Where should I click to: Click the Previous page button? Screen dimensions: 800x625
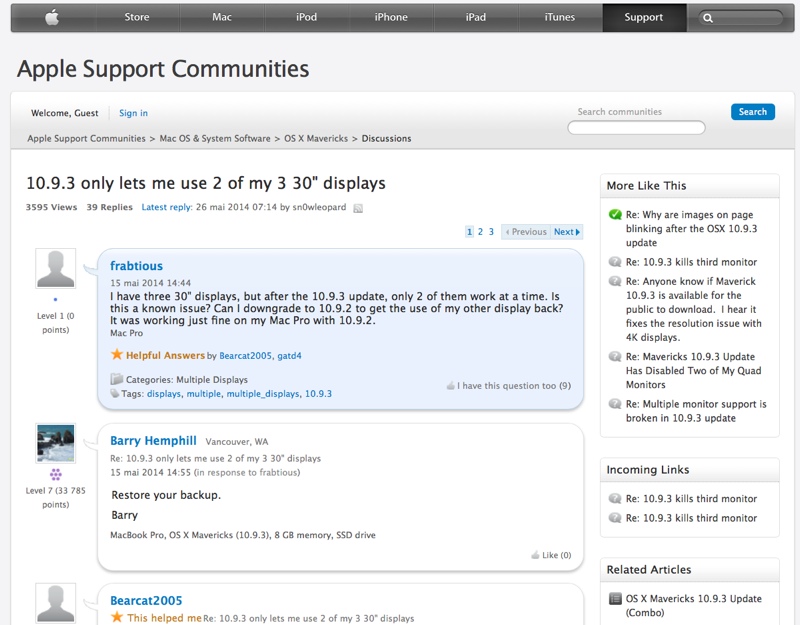click(x=526, y=232)
